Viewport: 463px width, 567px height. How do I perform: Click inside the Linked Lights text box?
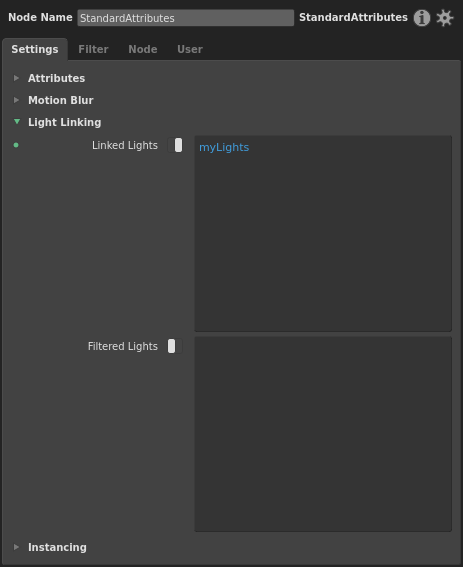[x=323, y=233]
